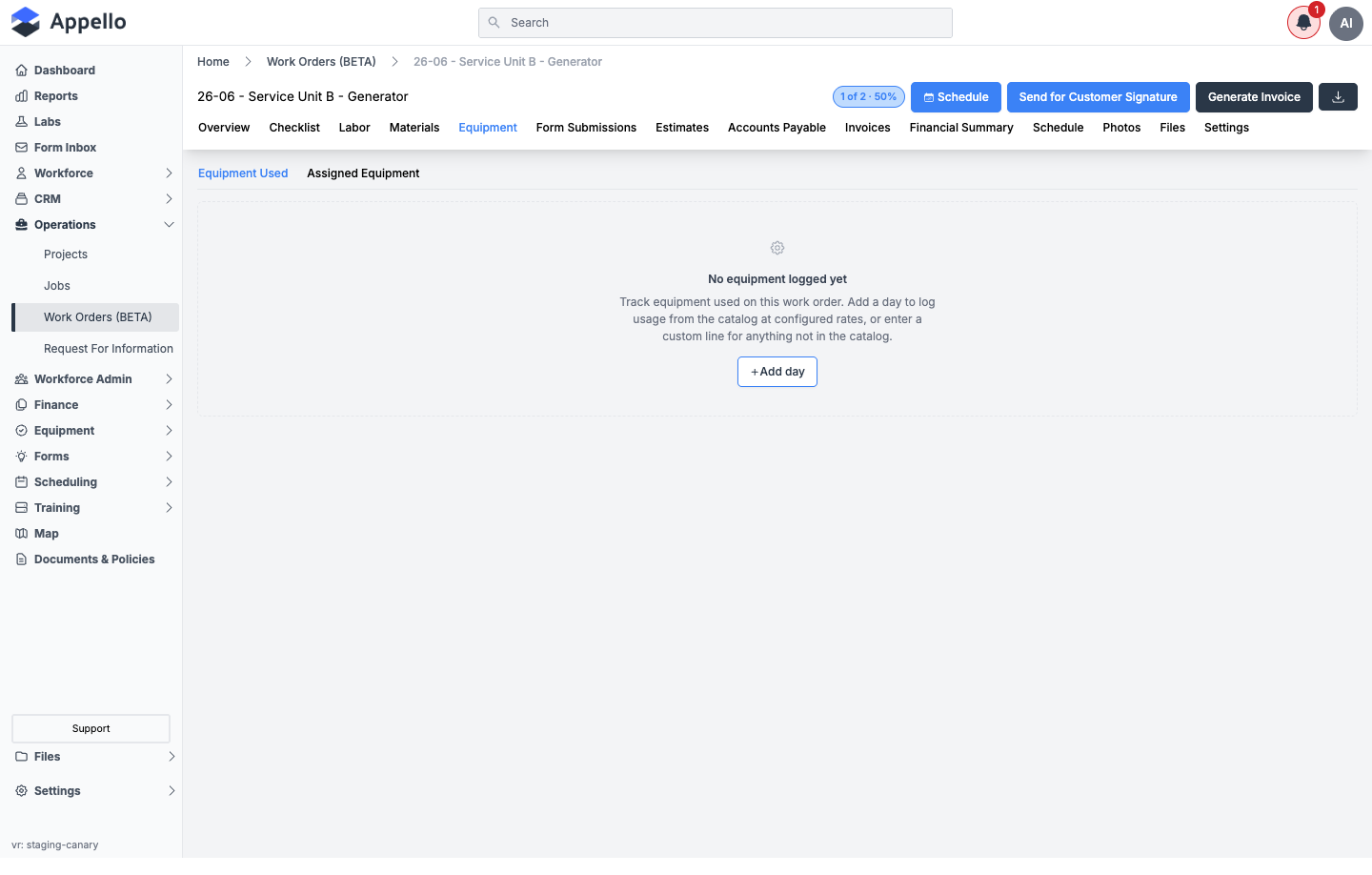Screen dimensions: 1372x875
Task: Click the download icon button
Action: [x=1338, y=97]
